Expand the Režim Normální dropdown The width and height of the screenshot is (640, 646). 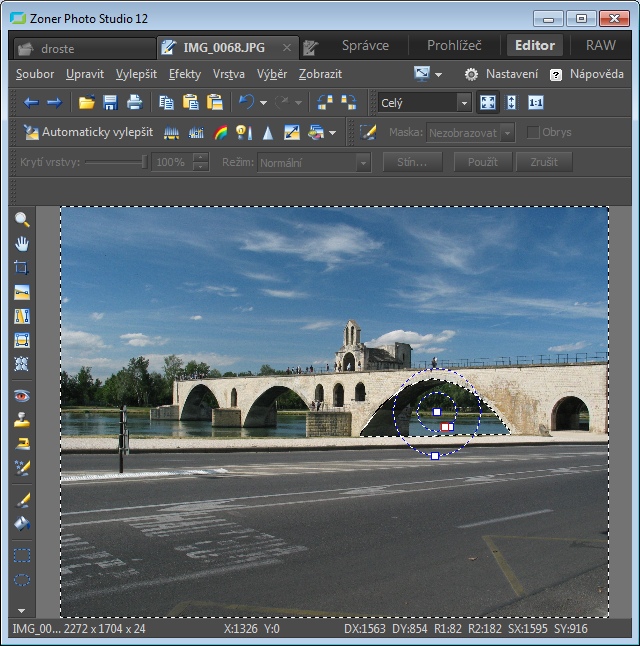coord(363,163)
